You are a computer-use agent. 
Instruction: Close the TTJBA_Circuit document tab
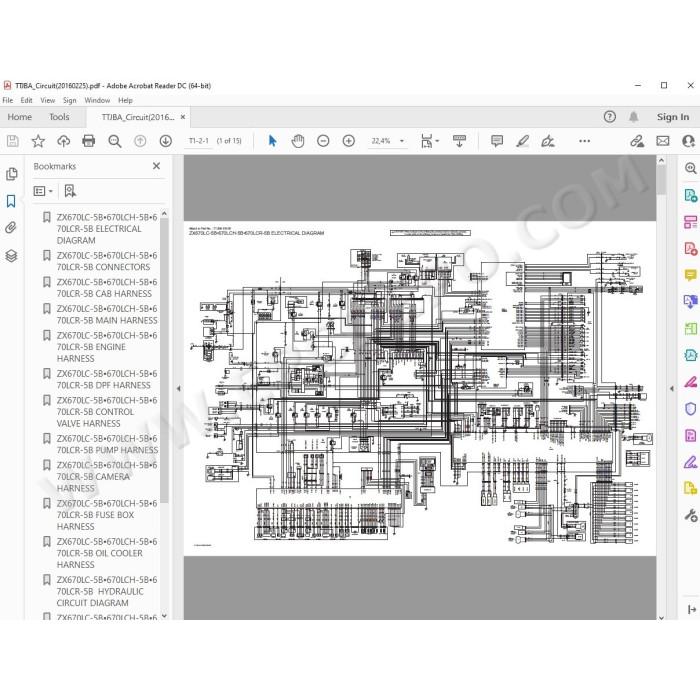tap(183, 117)
